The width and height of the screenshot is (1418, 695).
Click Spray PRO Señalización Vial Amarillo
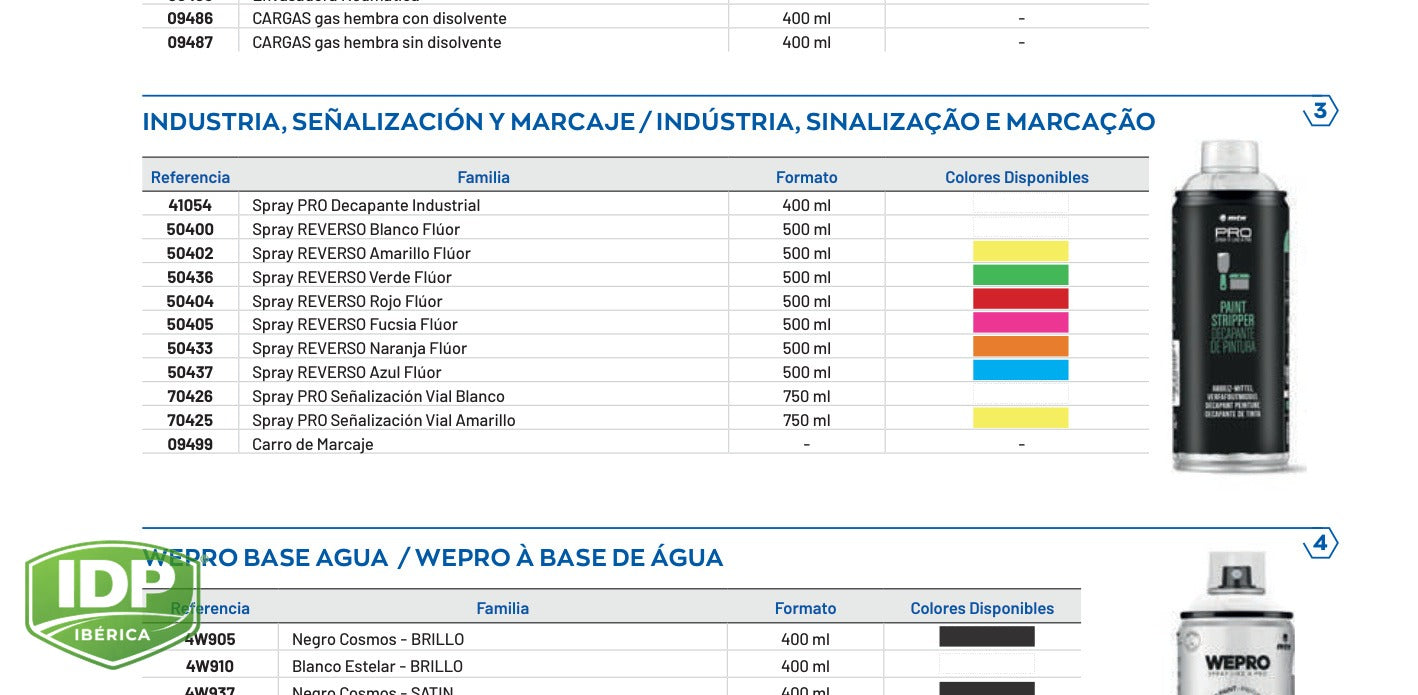(384, 420)
